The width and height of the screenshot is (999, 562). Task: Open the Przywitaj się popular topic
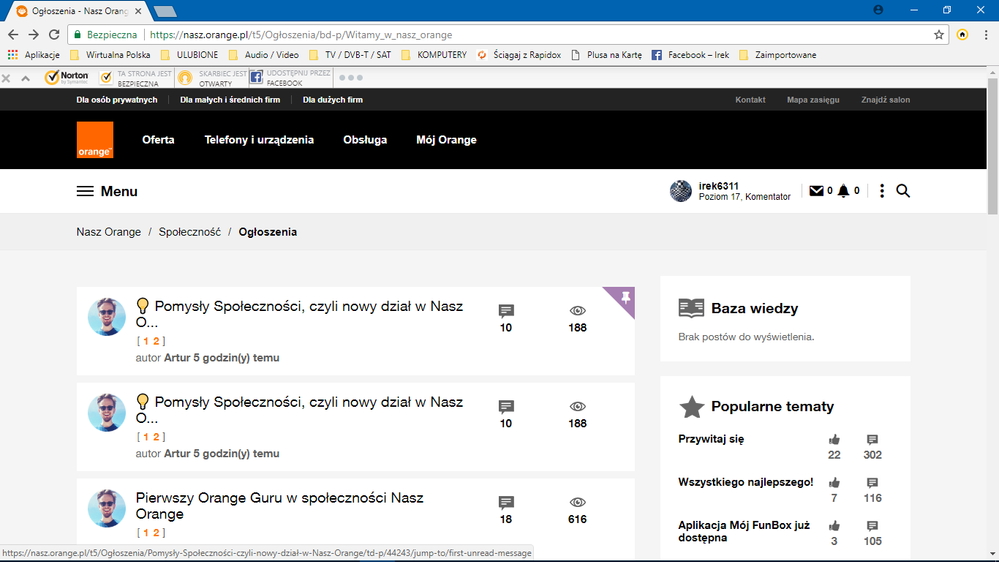(711, 439)
